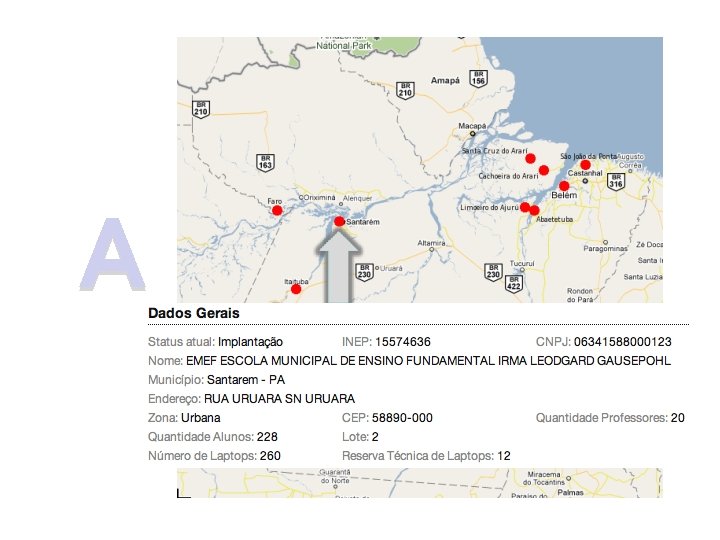
Task: Click the Miracema do Tocantins label
Action: (544, 478)
